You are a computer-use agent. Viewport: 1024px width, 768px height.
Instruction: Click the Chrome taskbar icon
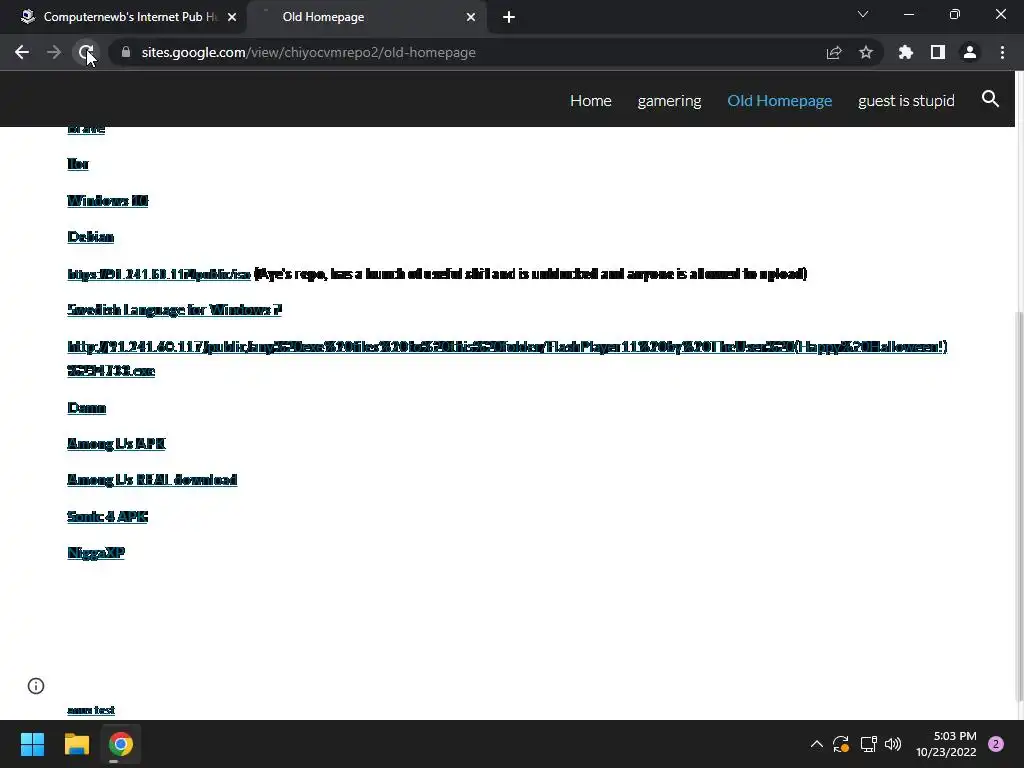pos(121,744)
